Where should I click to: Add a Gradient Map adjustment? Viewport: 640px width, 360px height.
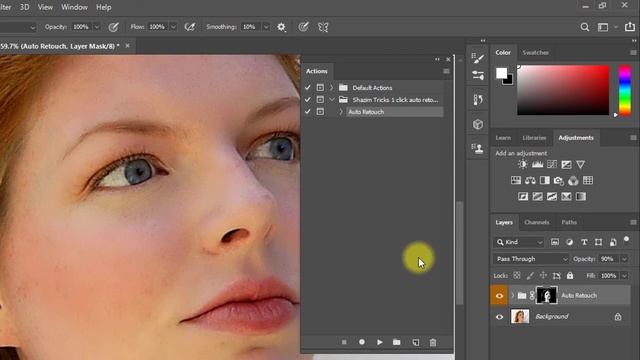click(581, 197)
